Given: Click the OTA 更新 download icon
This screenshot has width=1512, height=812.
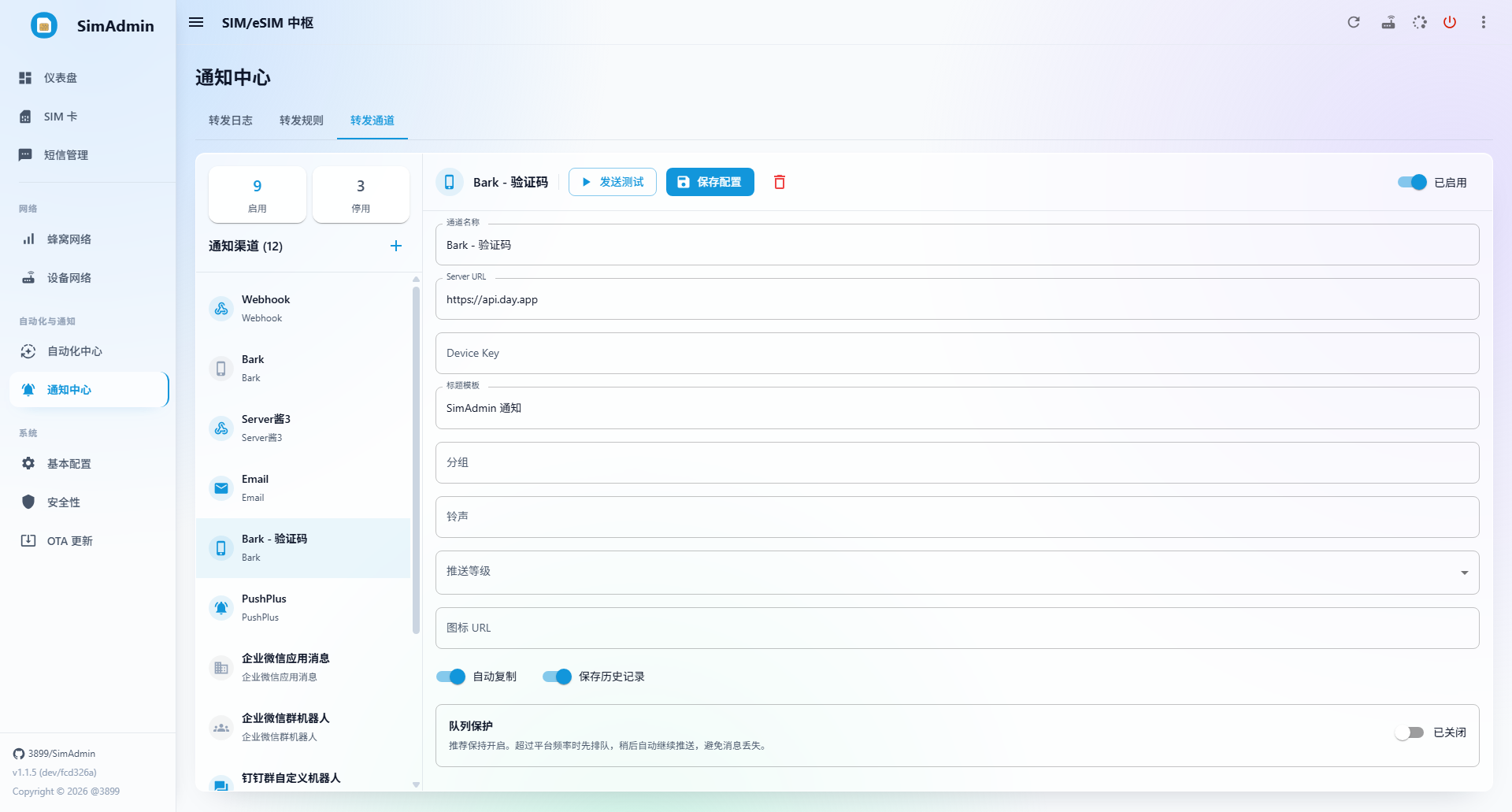Looking at the screenshot, I should click(x=28, y=540).
